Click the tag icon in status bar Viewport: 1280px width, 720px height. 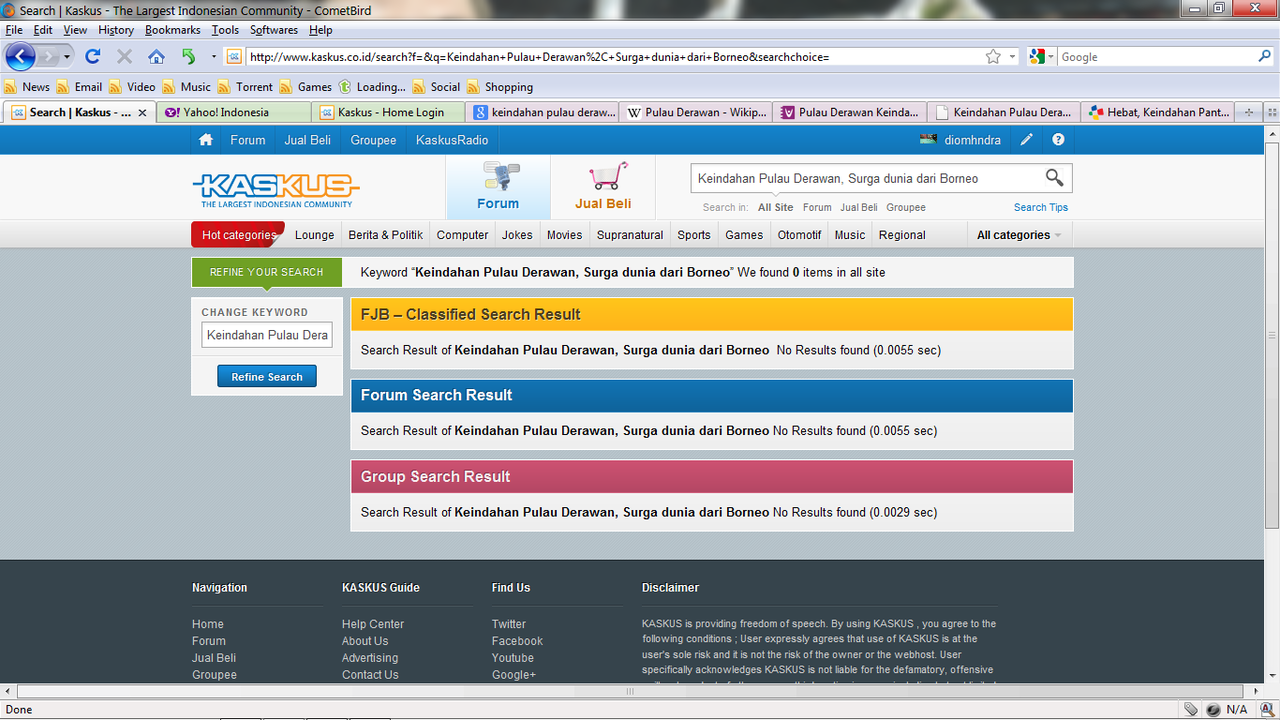(1190, 709)
